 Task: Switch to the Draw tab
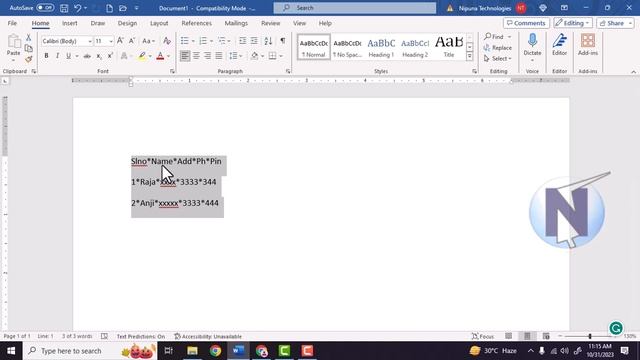(98, 23)
